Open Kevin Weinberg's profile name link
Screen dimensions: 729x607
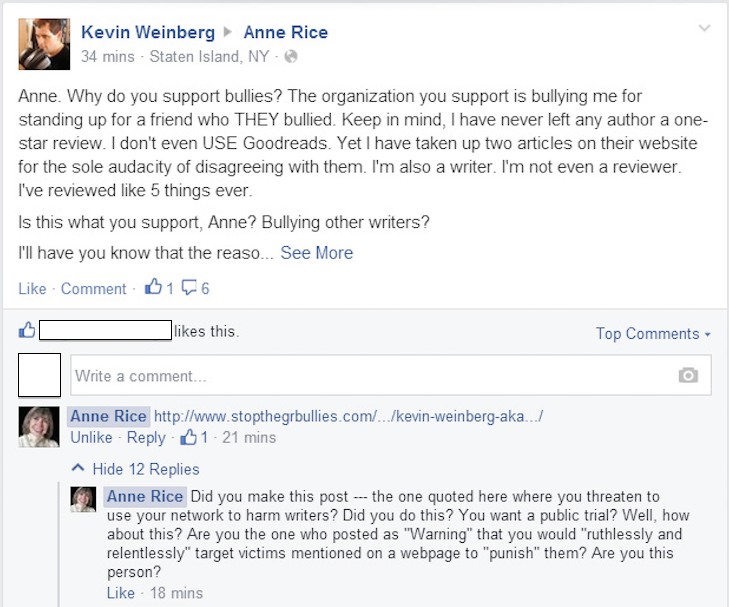(145, 33)
